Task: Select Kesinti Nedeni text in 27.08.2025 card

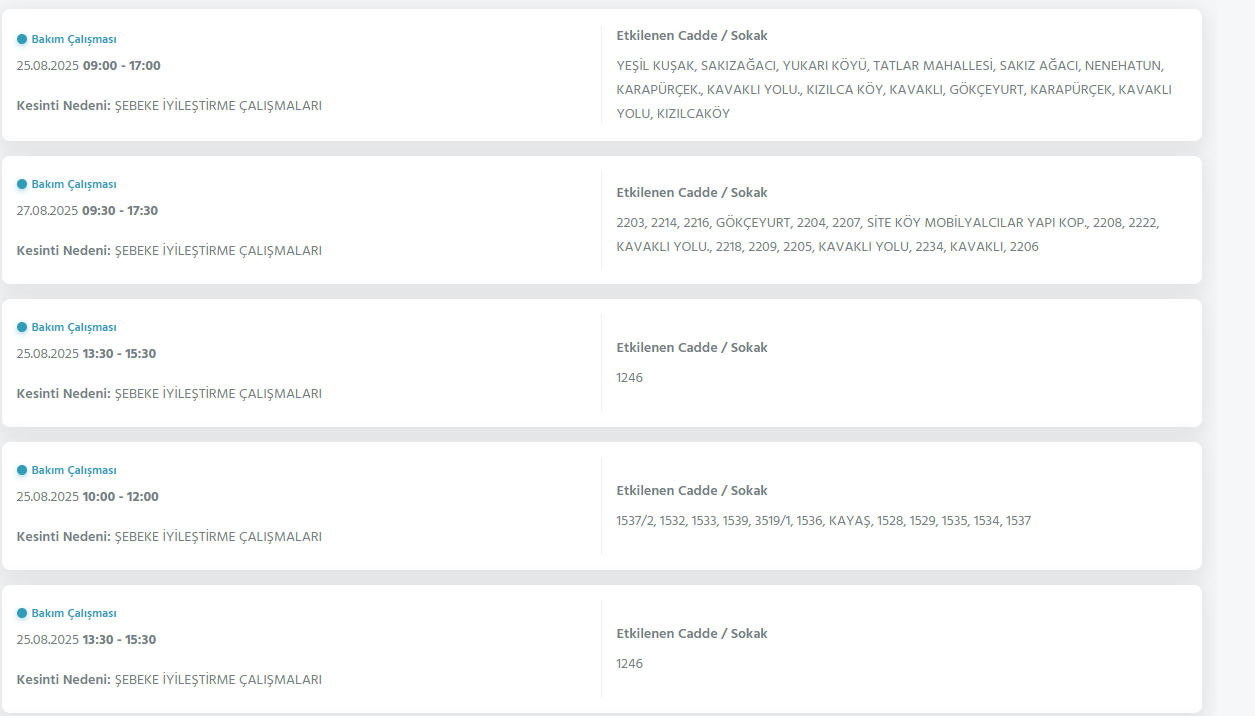Action: (169, 250)
